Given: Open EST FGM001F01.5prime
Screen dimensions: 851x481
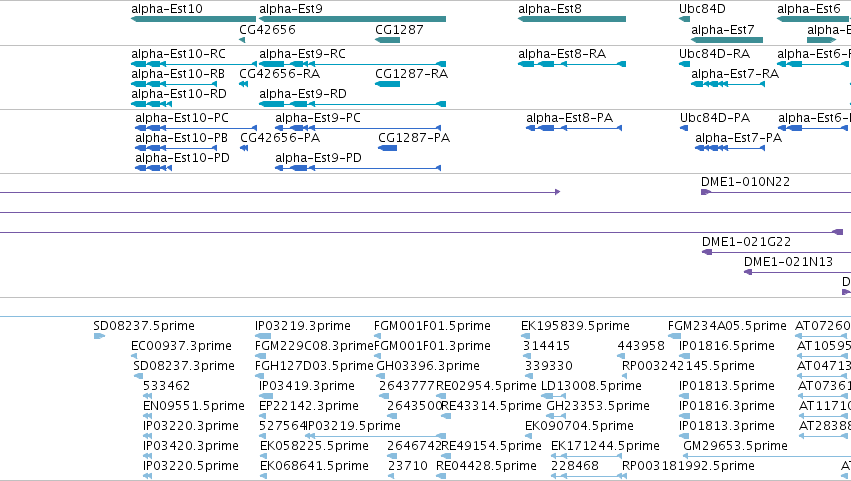Looking at the screenshot, I should pyautogui.click(x=377, y=336).
